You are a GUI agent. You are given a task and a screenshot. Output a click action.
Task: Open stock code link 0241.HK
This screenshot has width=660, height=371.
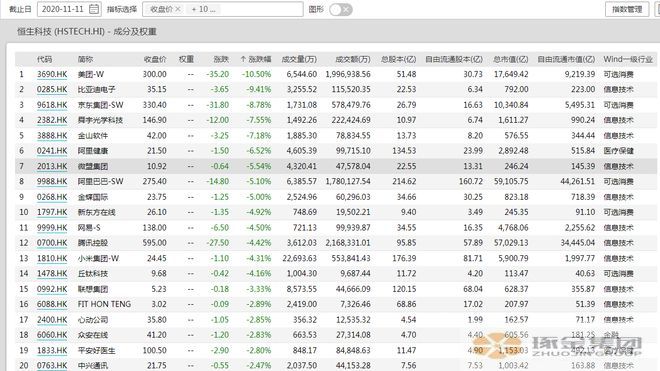(52, 151)
